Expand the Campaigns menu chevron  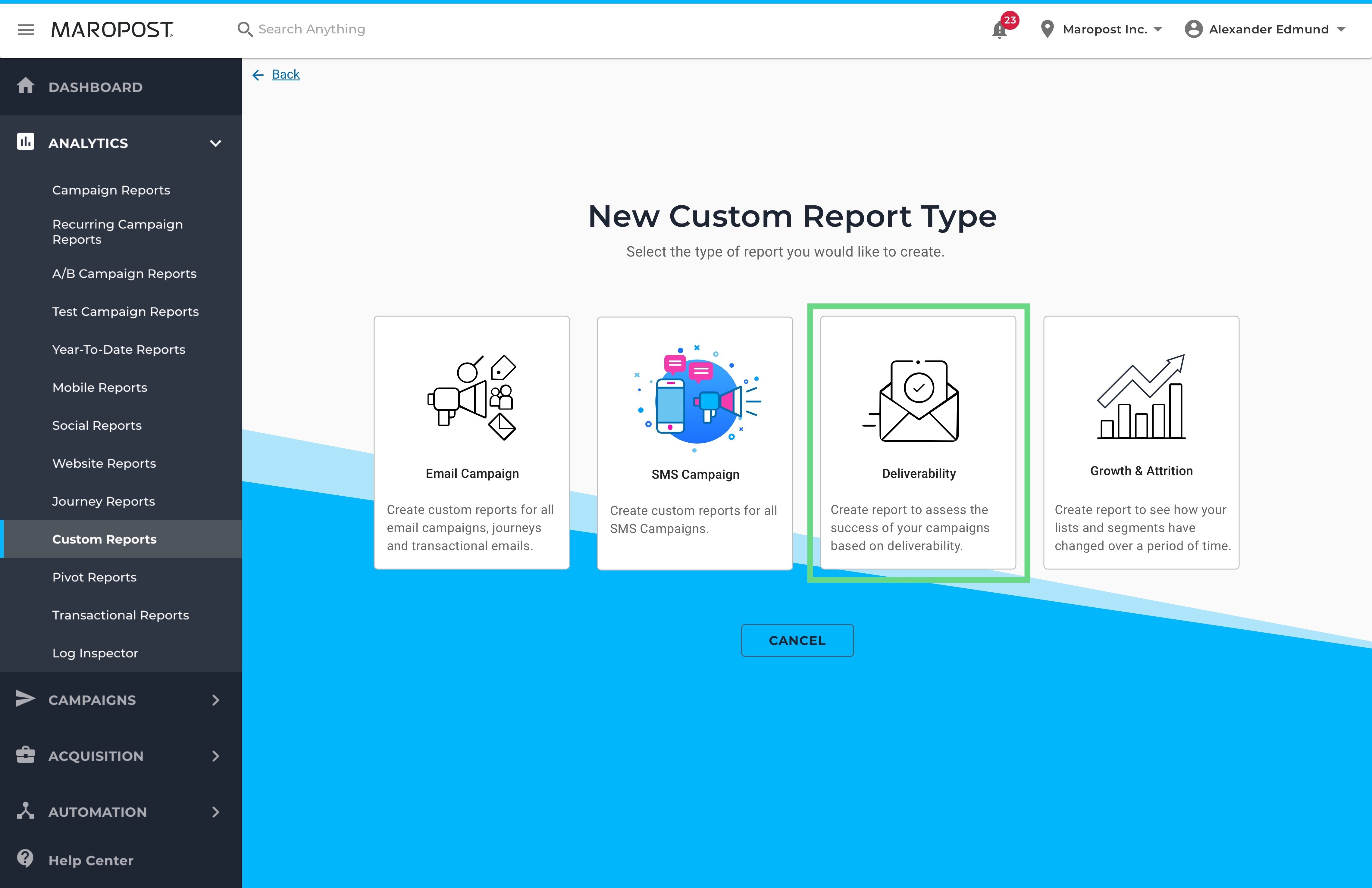[216, 700]
